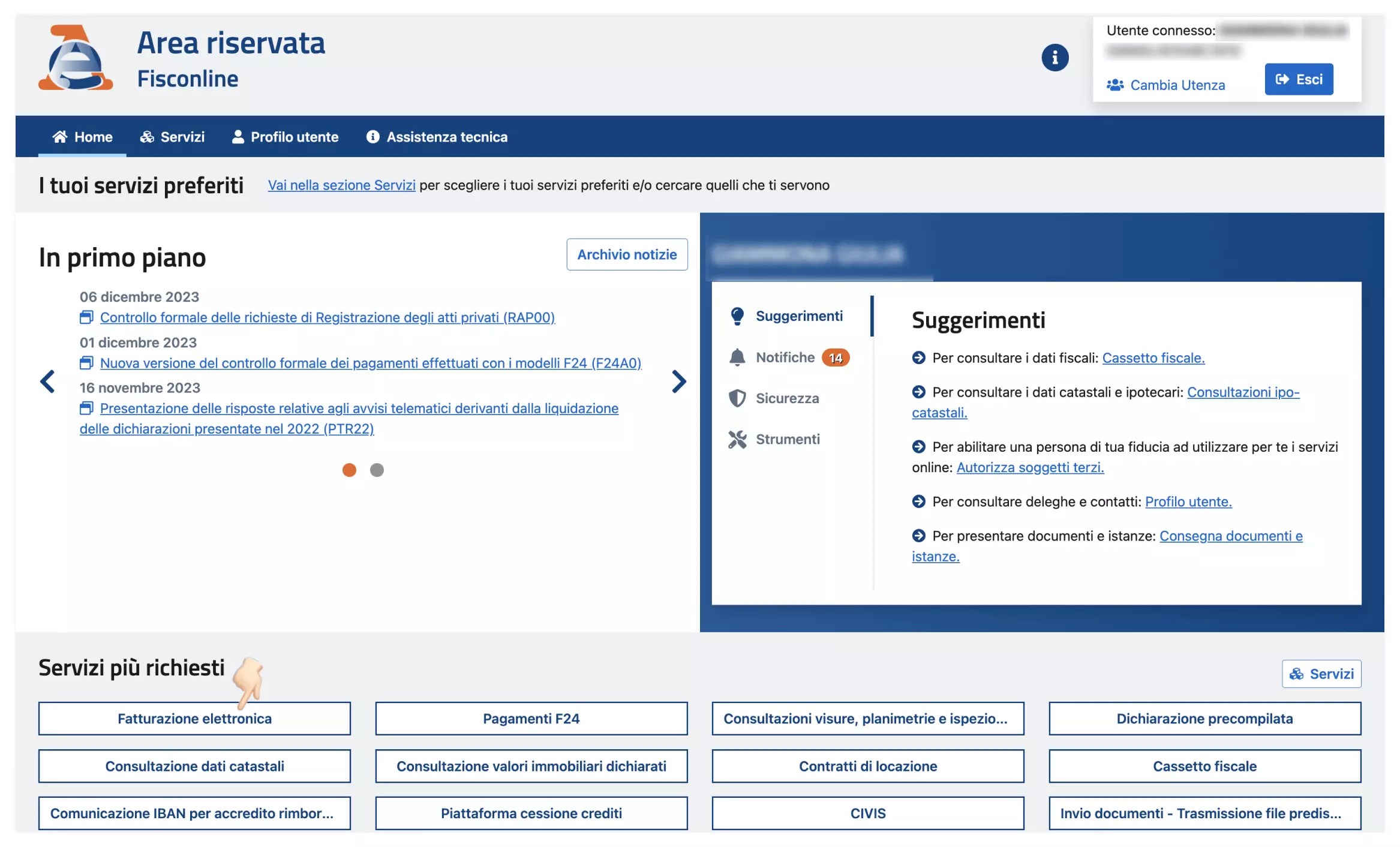
Task: Open Cambia Utenza link
Action: [1177, 85]
